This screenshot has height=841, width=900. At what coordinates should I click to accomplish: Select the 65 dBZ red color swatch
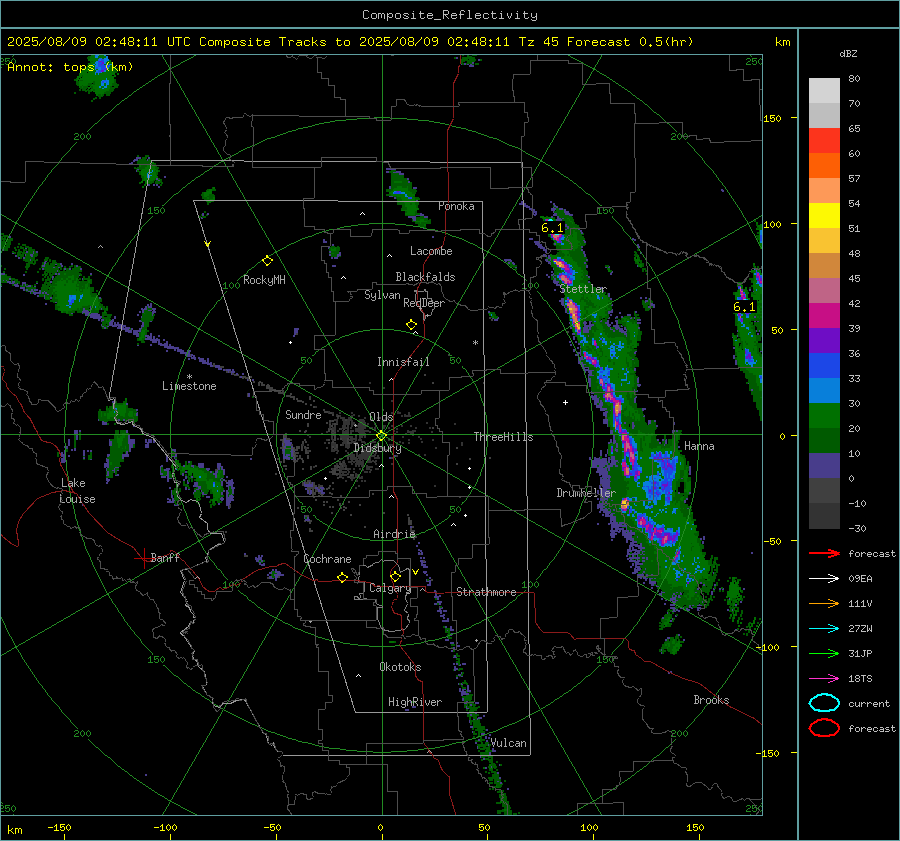pos(824,141)
